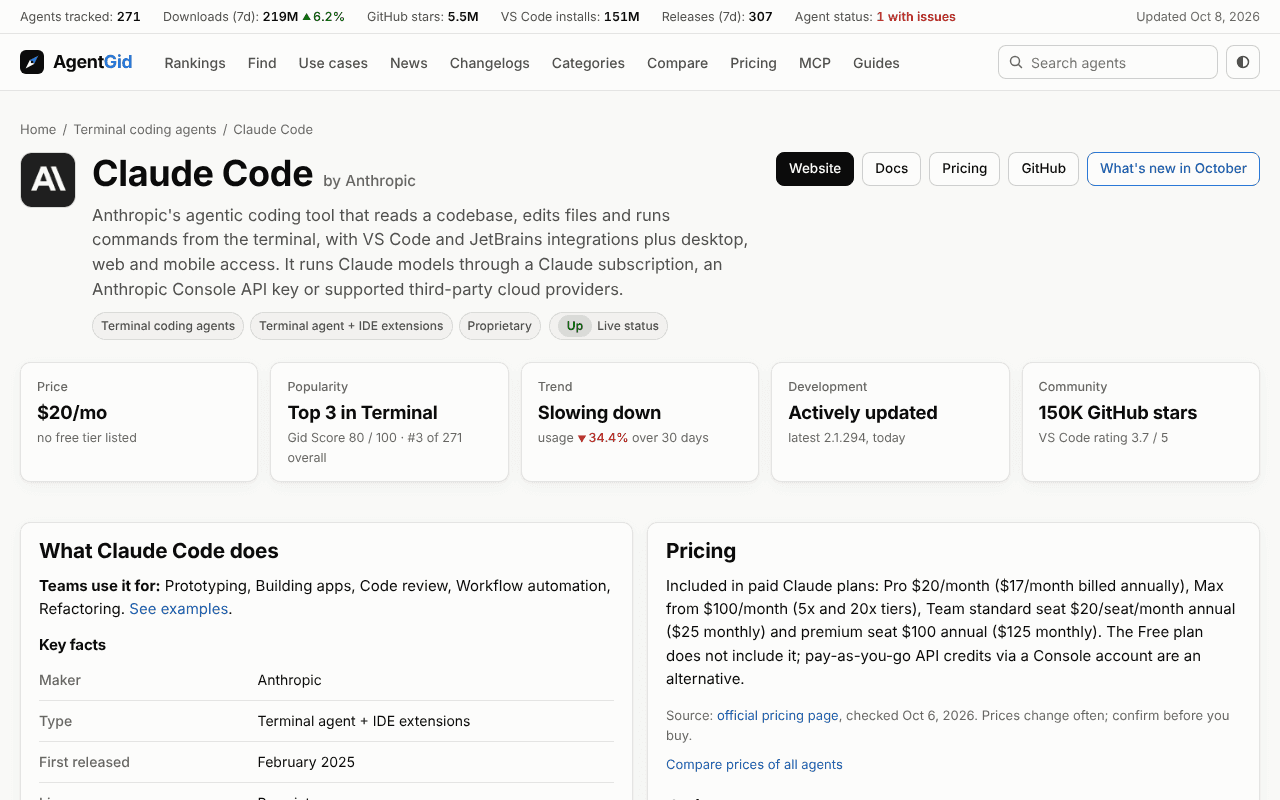This screenshot has height=800, width=1280.
Task: Open the Changelogs nav item
Action: [x=490, y=63]
